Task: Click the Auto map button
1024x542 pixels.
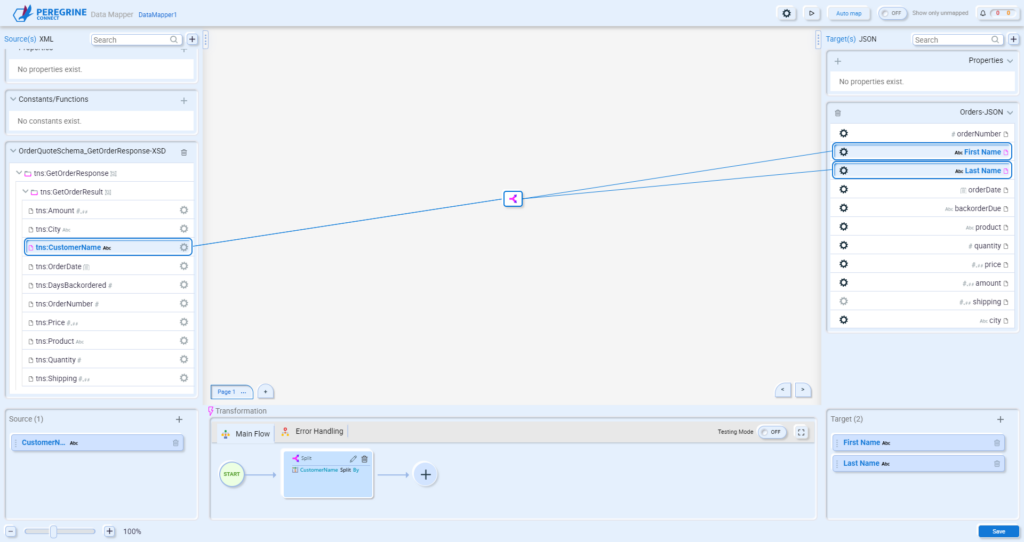Action: point(848,13)
